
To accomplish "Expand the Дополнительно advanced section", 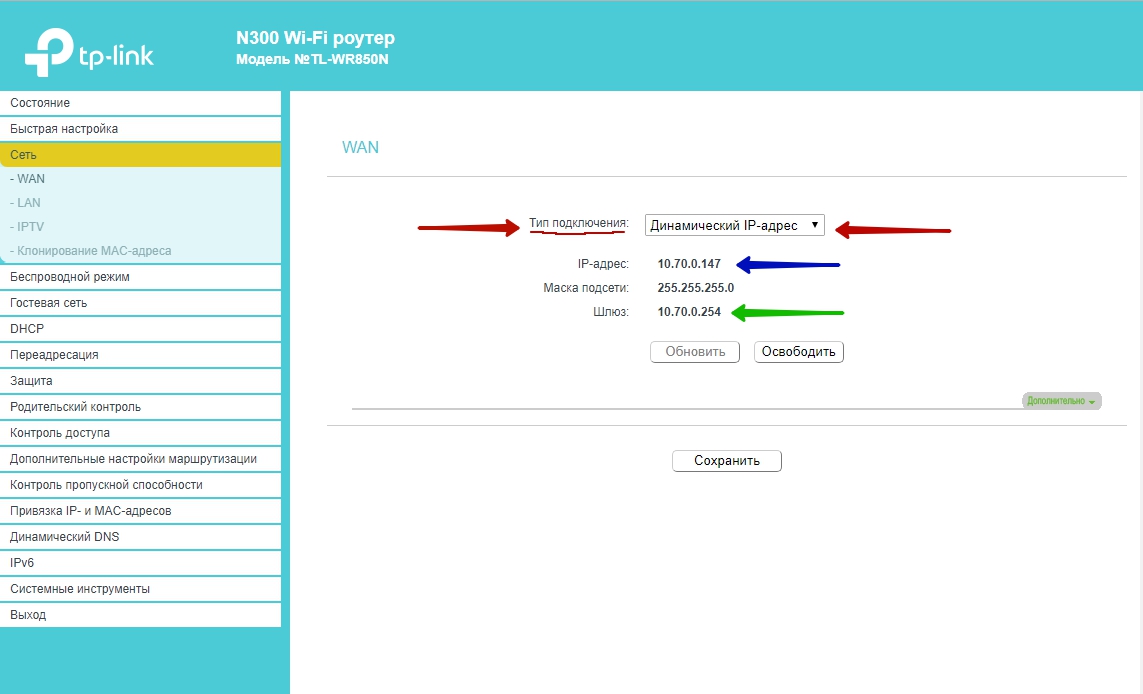I will pos(1060,401).
